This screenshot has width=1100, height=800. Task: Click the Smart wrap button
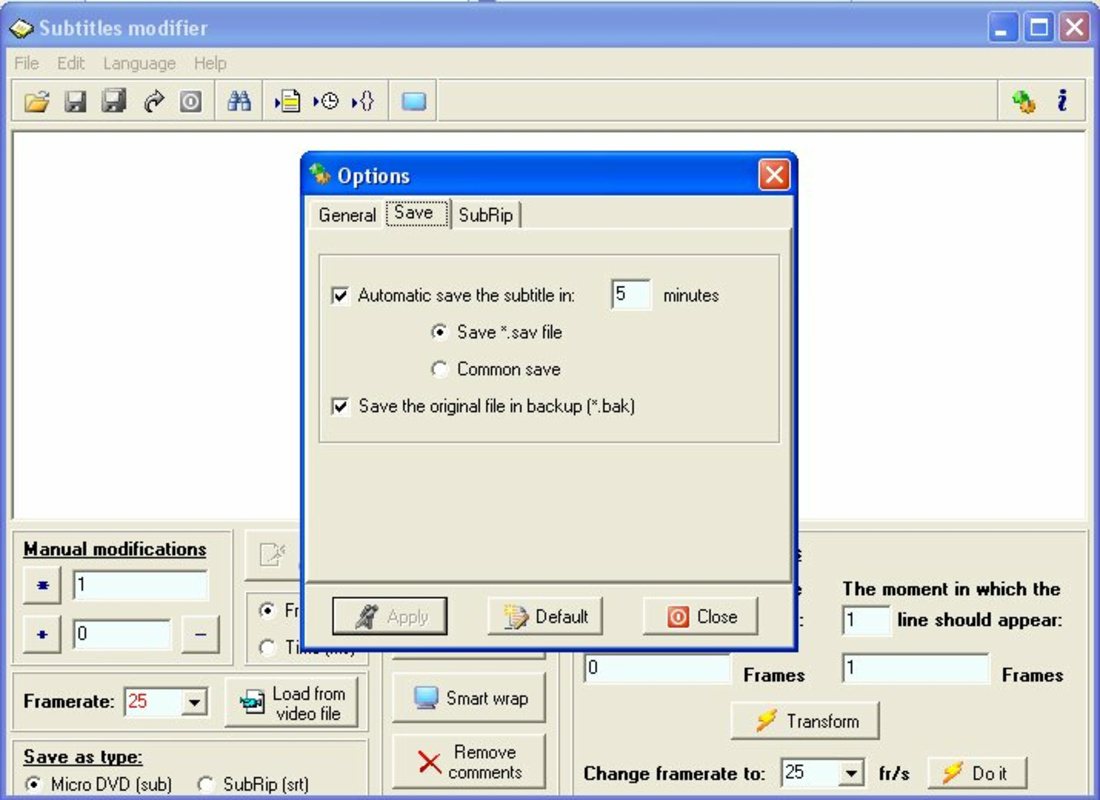point(469,698)
